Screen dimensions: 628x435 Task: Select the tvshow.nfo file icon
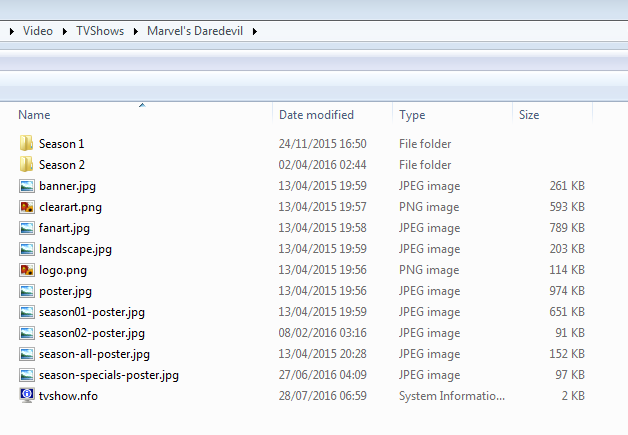(x=27, y=395)
